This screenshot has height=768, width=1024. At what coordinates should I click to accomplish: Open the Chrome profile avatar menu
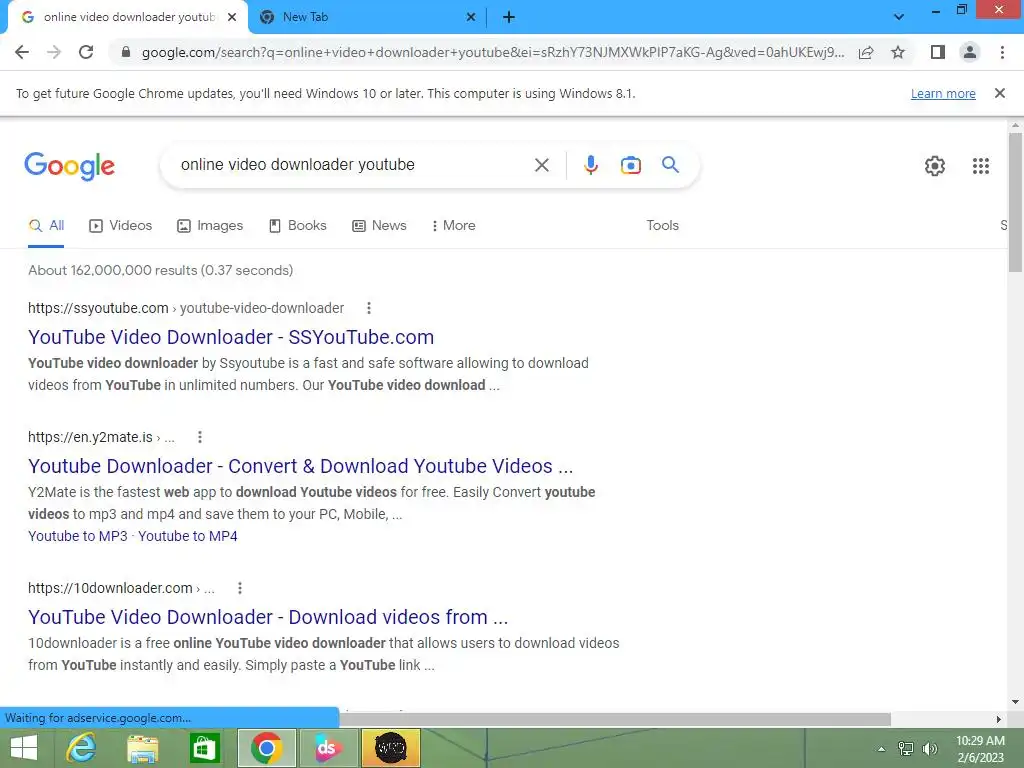pyautogui.click(x=970, y=52)
